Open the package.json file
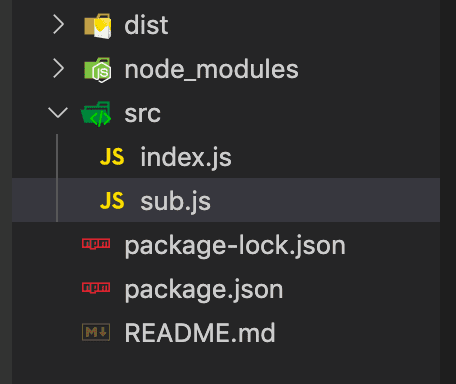Viewport: 456px width, 384px height. [x=204, y=290]
